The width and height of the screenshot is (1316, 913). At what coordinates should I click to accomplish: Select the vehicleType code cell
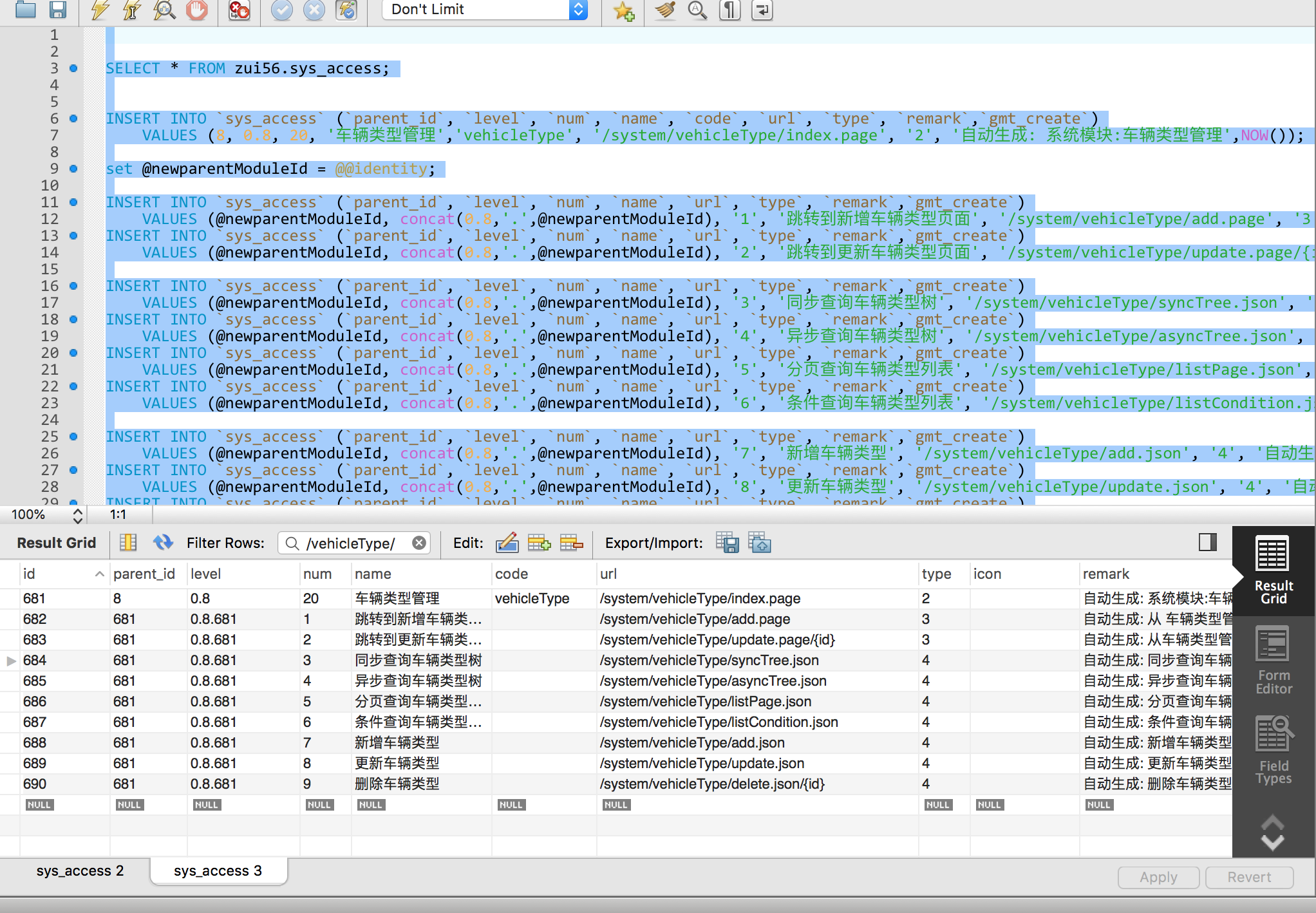click(x=544, y=598)
